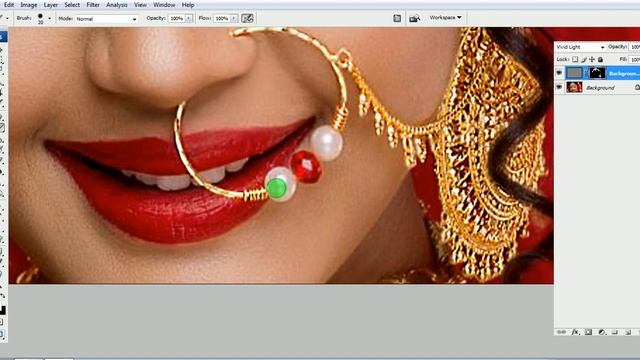Image resolution: width=640 pixels, height=360 pixels.
Task: Open the Image menu
Action: click(29, 5)
